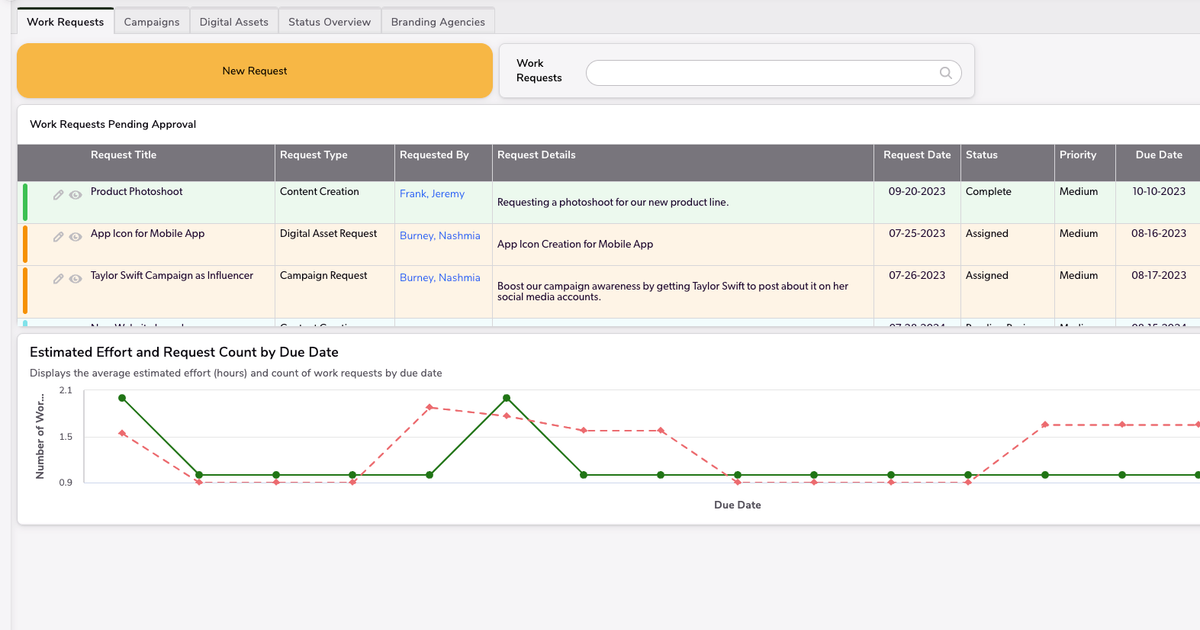
Task: Focus the Work Requests search field
Action: [773, 72]
